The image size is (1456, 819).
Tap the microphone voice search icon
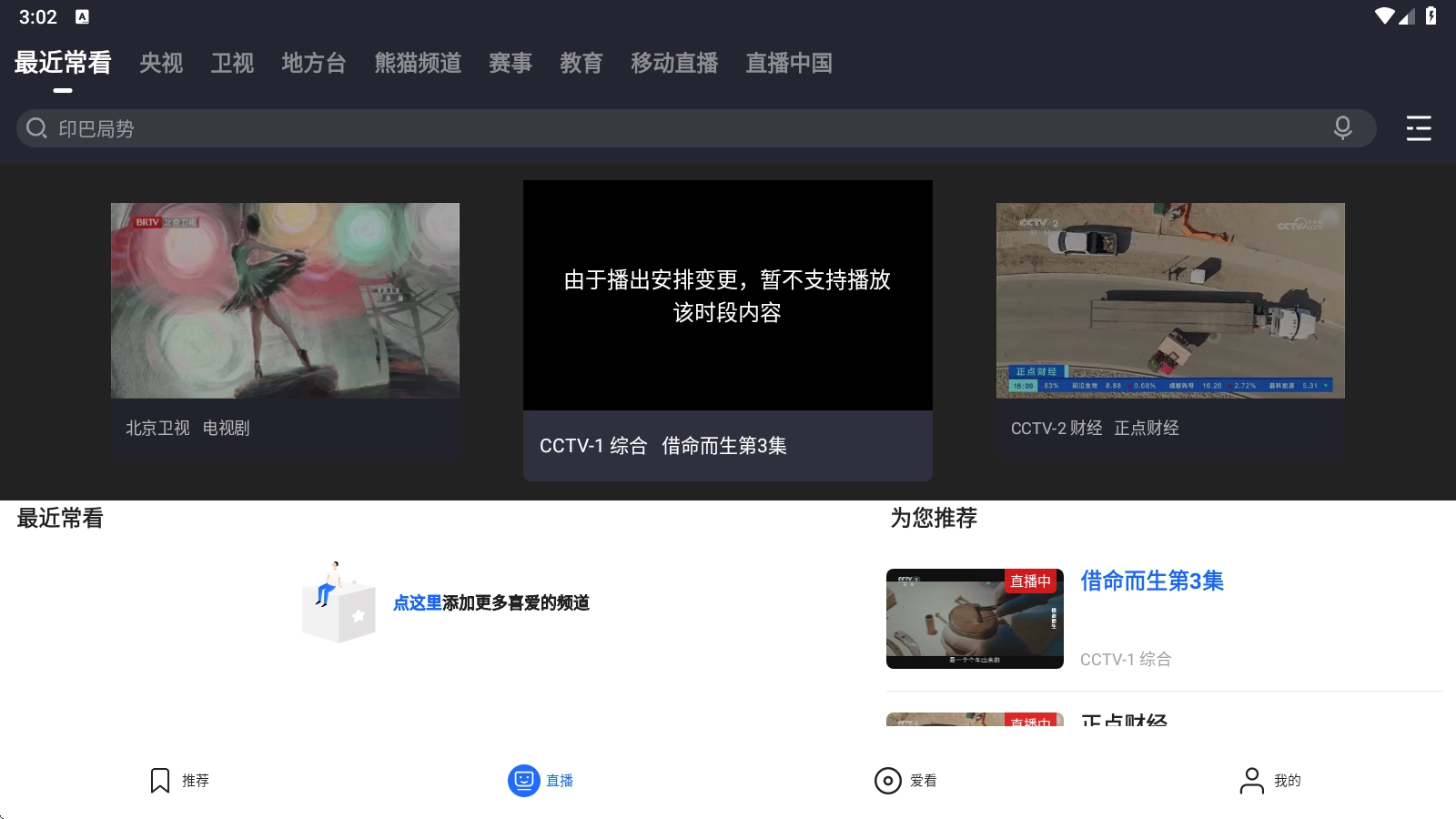click(1342, 128)
